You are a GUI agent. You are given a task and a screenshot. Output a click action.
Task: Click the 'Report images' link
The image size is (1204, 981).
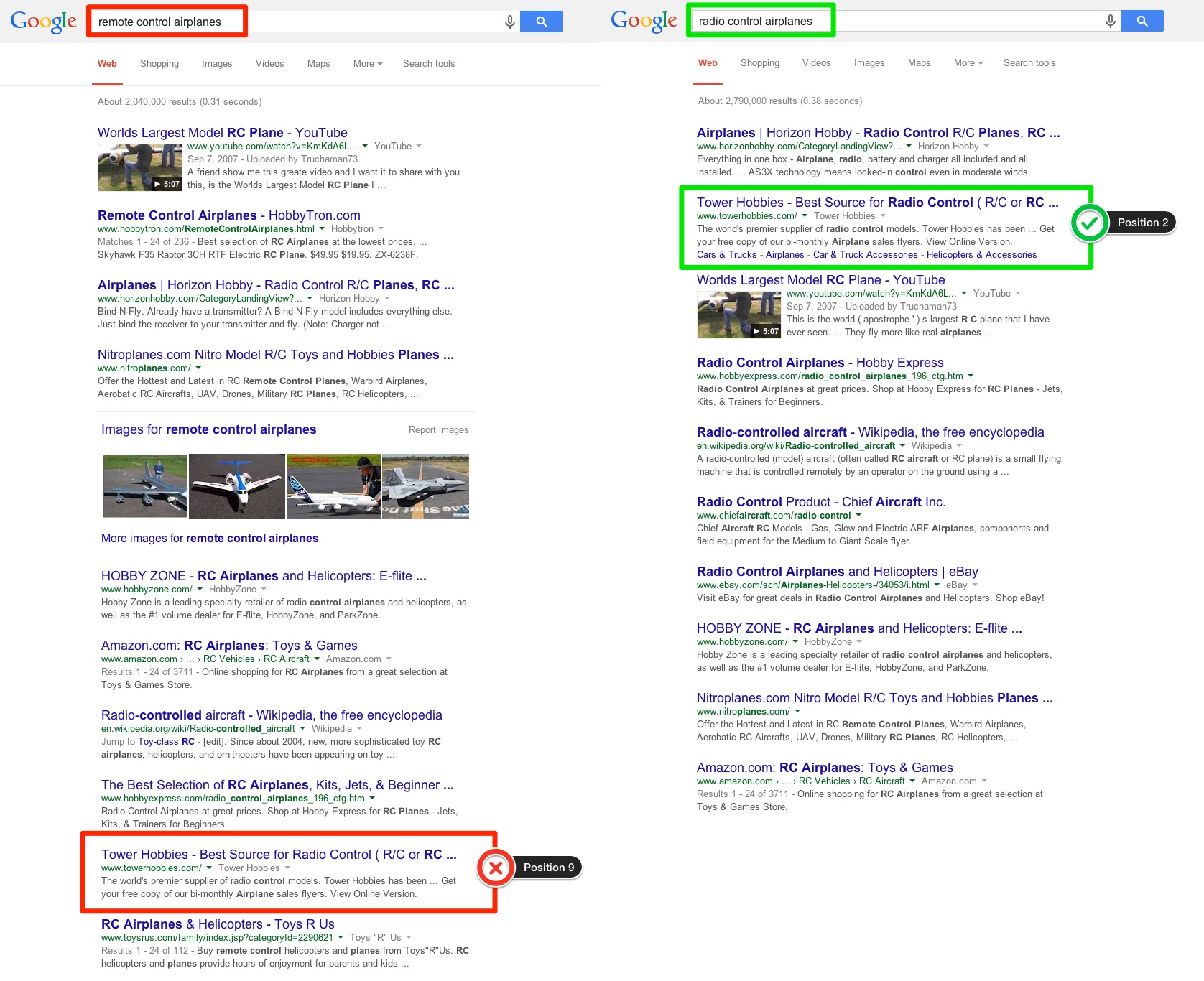click(x=438, y=429)
